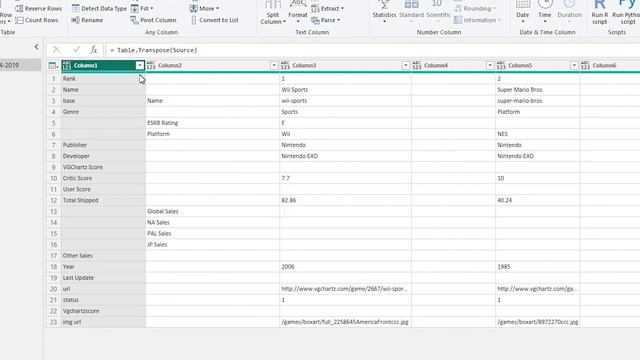This screenshot has width=640, height=360.
Task: Open the Date column dropdown
Action: [x=522, y=12]
